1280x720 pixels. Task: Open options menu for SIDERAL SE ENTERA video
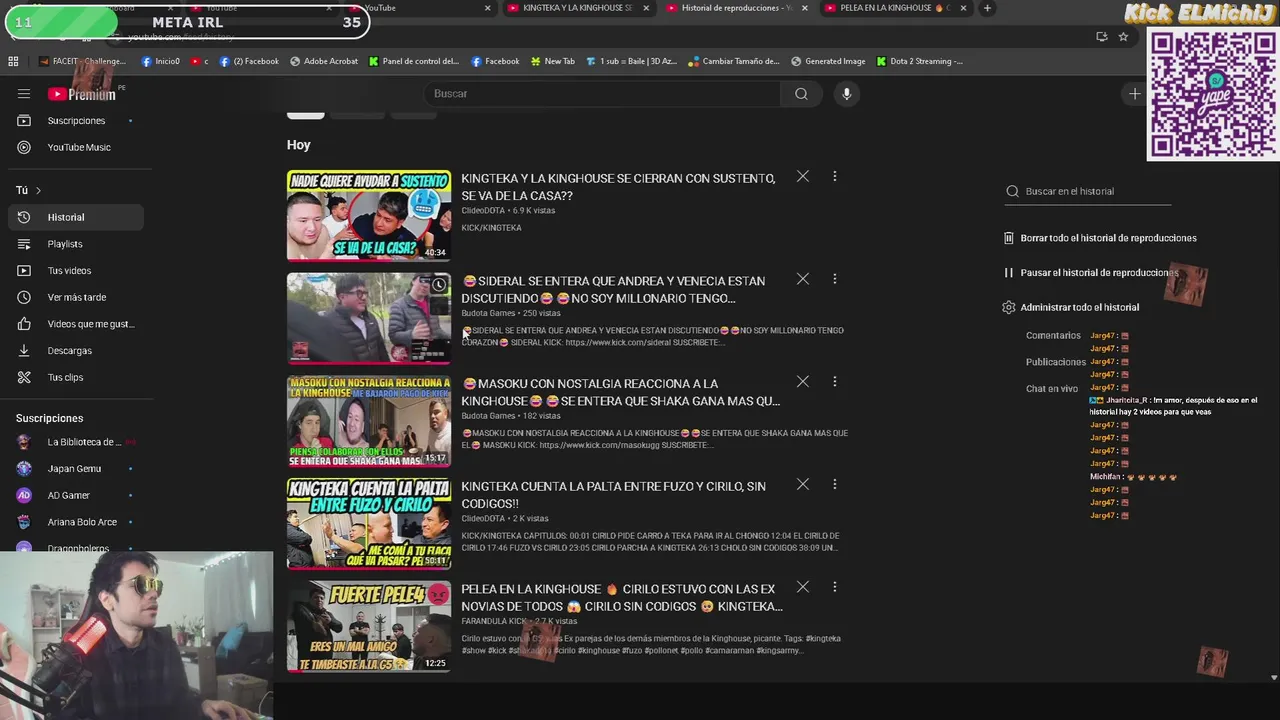pos(835,279)
